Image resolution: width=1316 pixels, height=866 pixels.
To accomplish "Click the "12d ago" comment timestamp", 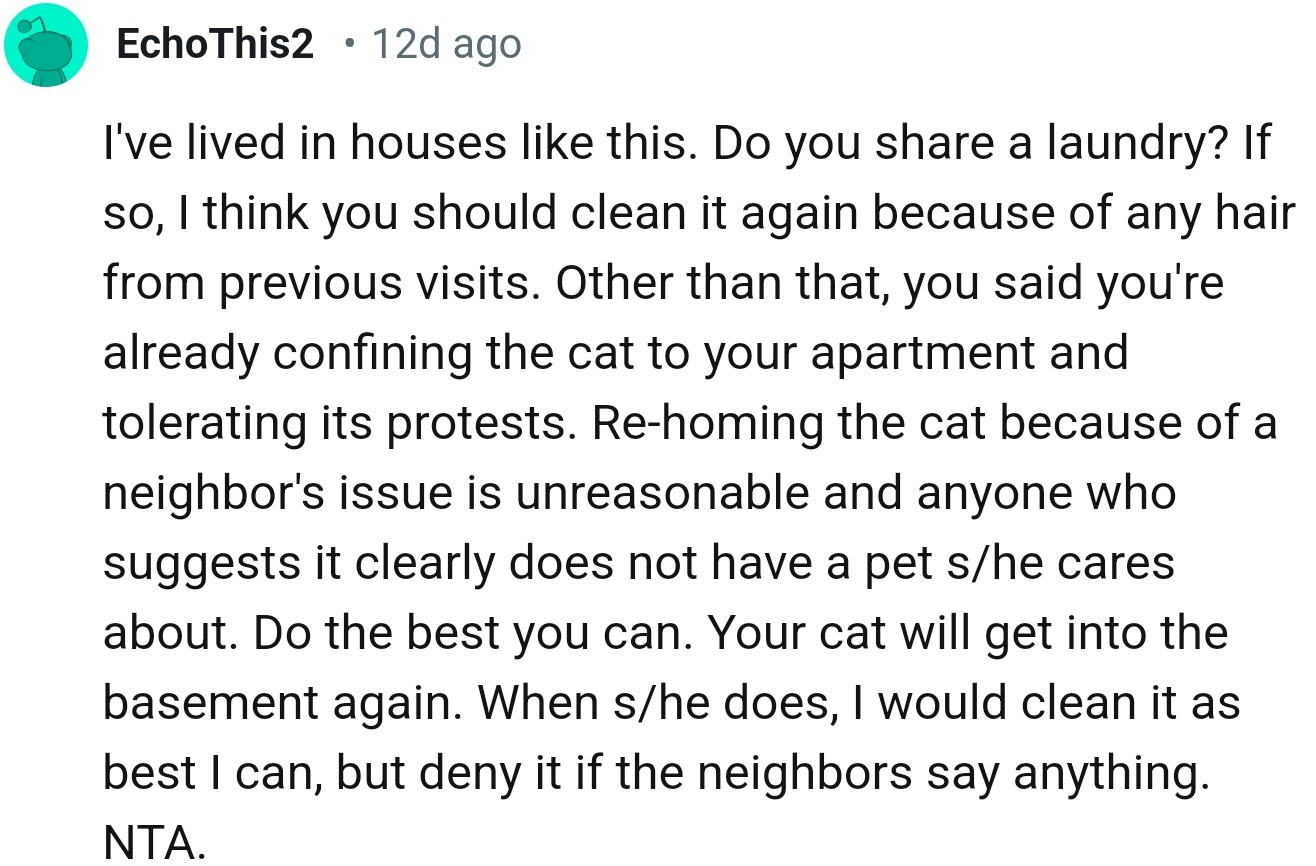I will click(x=446, y=44).
